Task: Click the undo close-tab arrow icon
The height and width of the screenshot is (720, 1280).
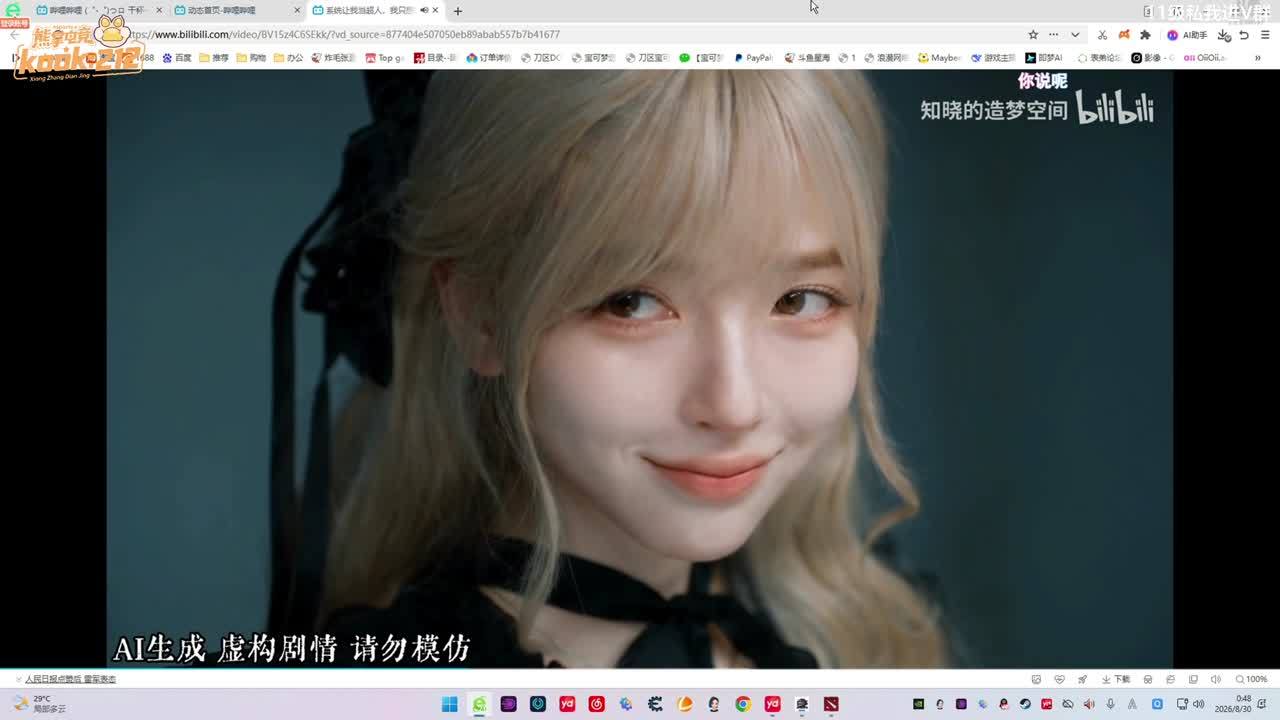Action: tap(1244, 34)
